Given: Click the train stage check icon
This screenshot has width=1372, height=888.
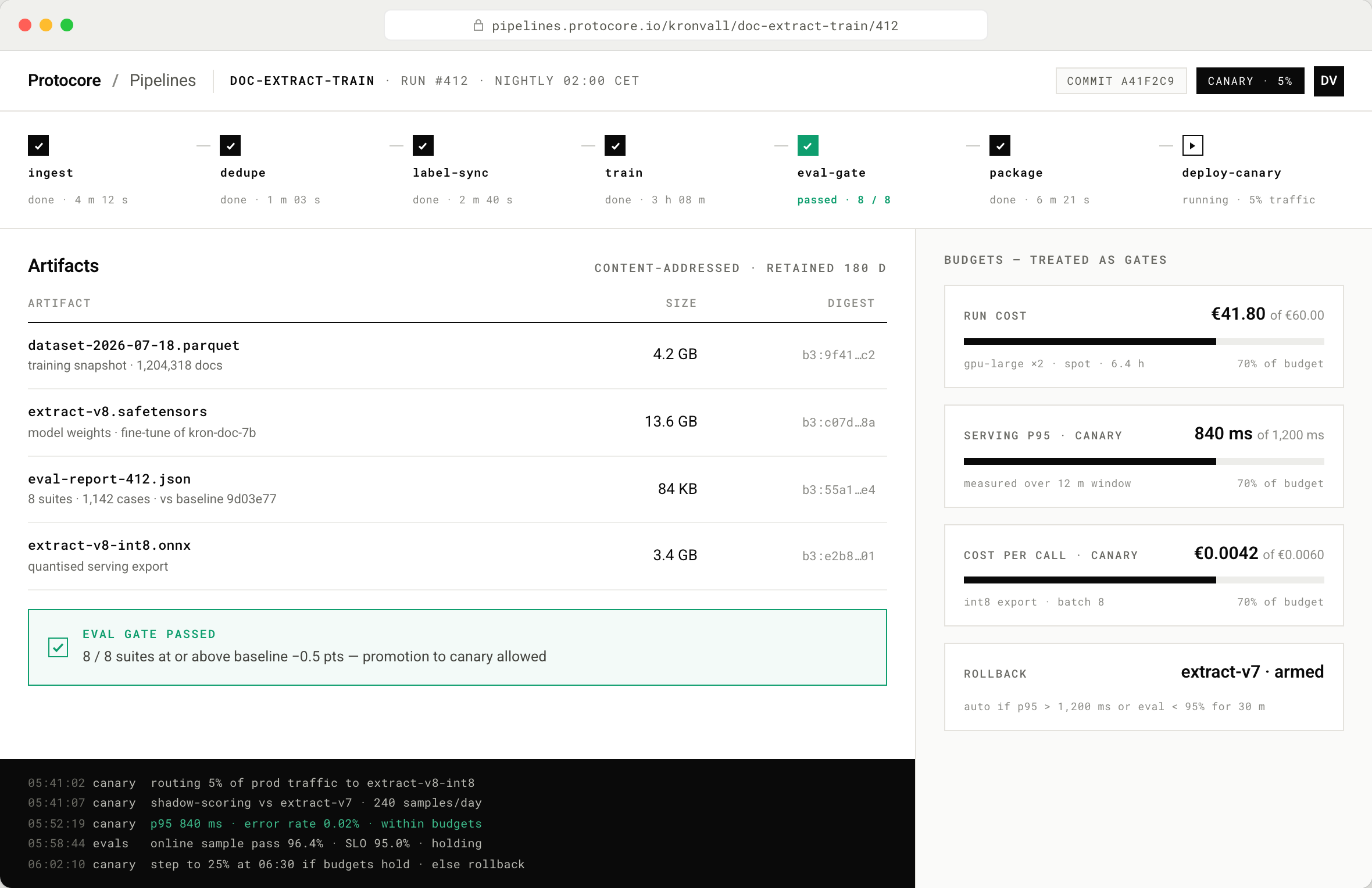Looking at the screenshot, I should pyautogui.click(x=615, y=145).
